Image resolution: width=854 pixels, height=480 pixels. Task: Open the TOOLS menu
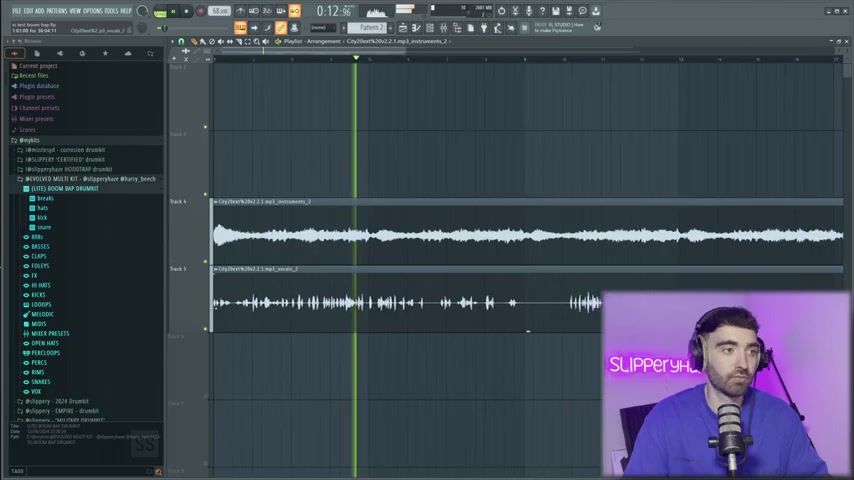click(111, 11)
